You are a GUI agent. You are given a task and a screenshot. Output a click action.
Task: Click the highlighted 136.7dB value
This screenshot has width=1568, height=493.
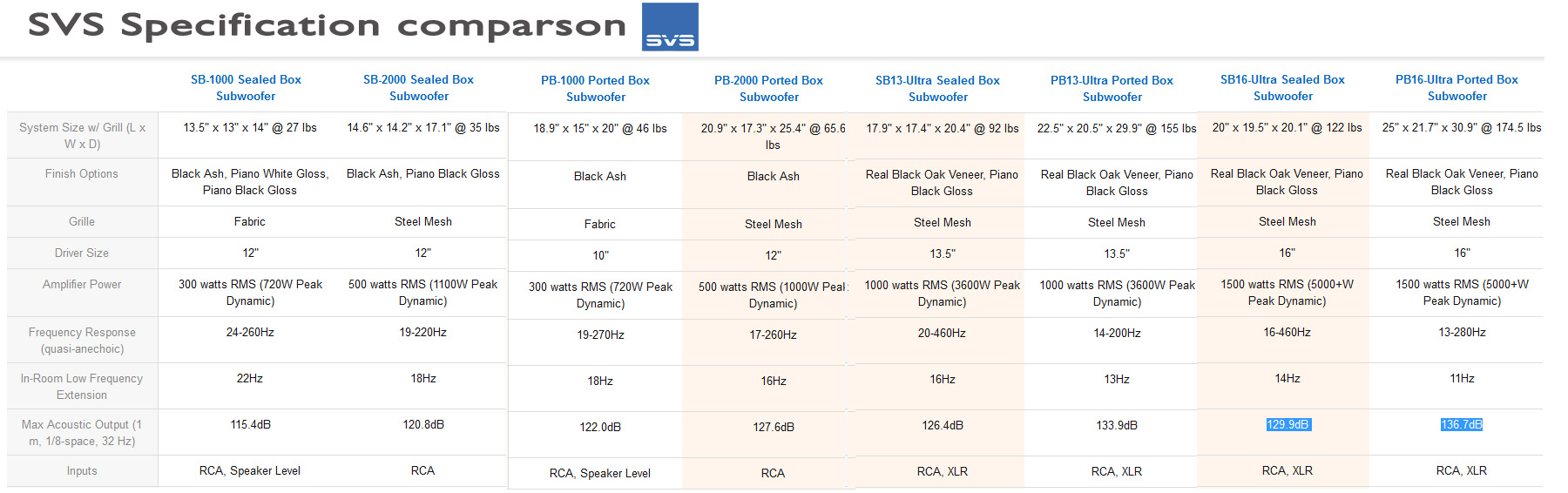1462,424
